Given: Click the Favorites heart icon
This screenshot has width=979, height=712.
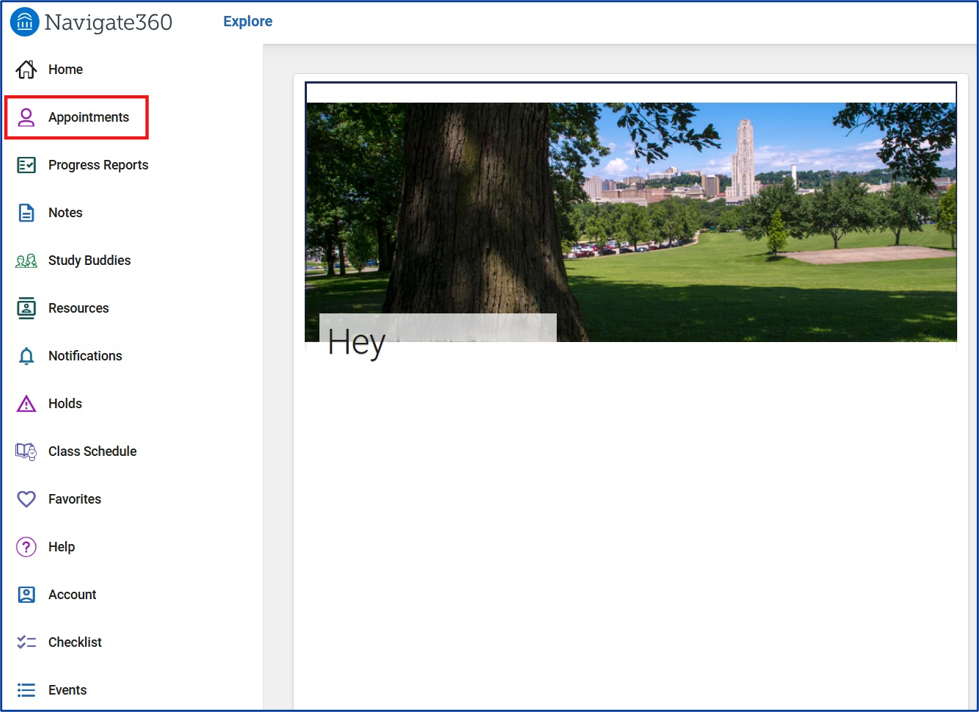Looking at the screenshot, I should tap(26, 499).
